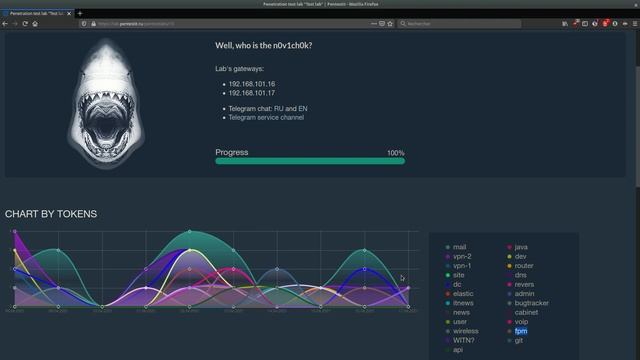The height and width of the screenshot is (360, 640).
Task: Go back to the previous page
Action: click(5, 24)
